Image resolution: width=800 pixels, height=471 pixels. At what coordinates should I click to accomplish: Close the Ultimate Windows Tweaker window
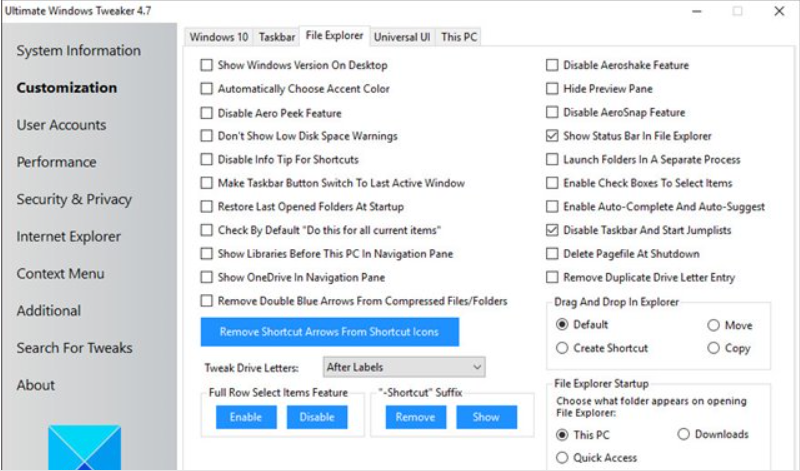coord(779,11)
